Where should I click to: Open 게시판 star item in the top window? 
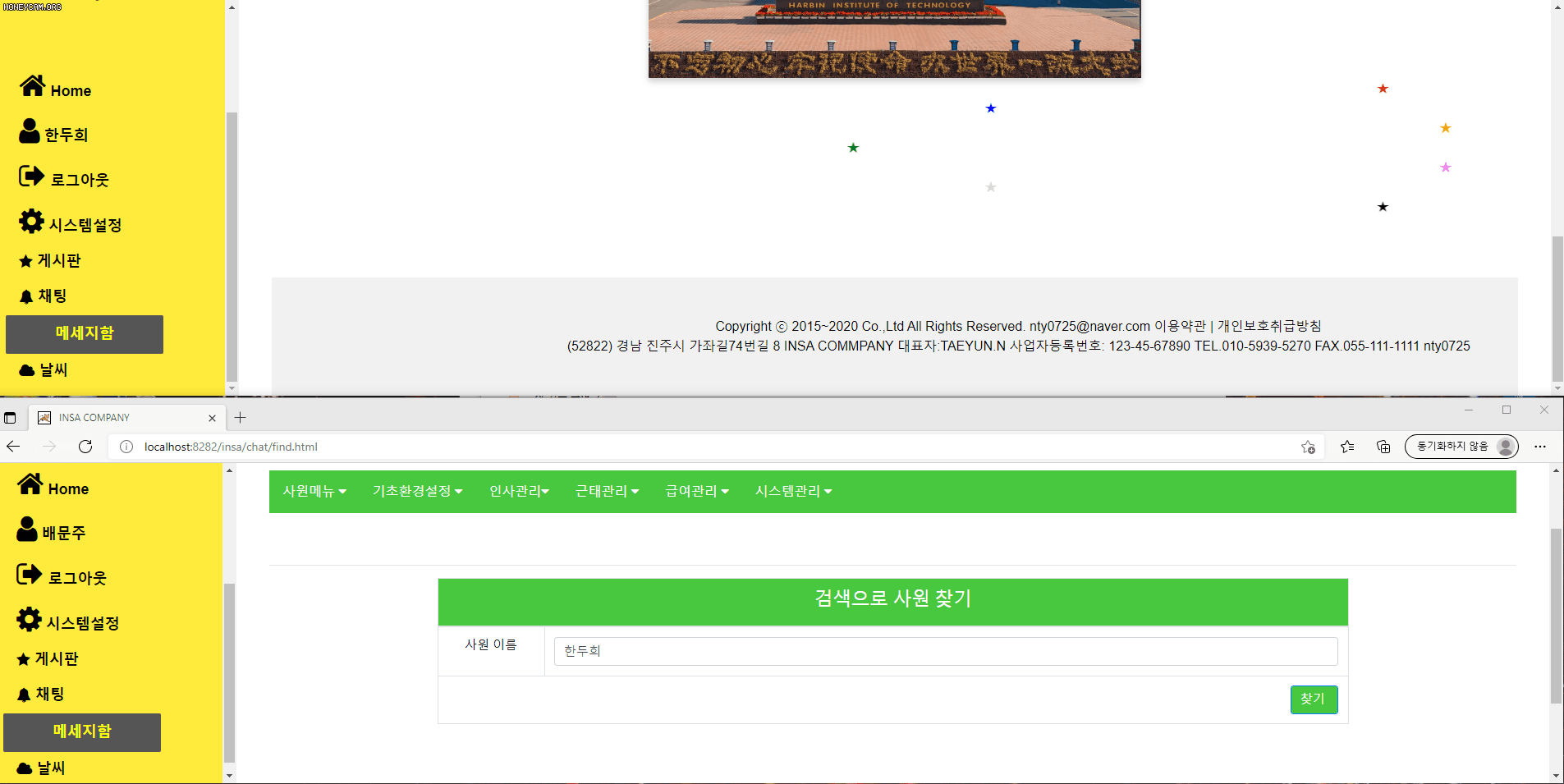tap(50, 260)
